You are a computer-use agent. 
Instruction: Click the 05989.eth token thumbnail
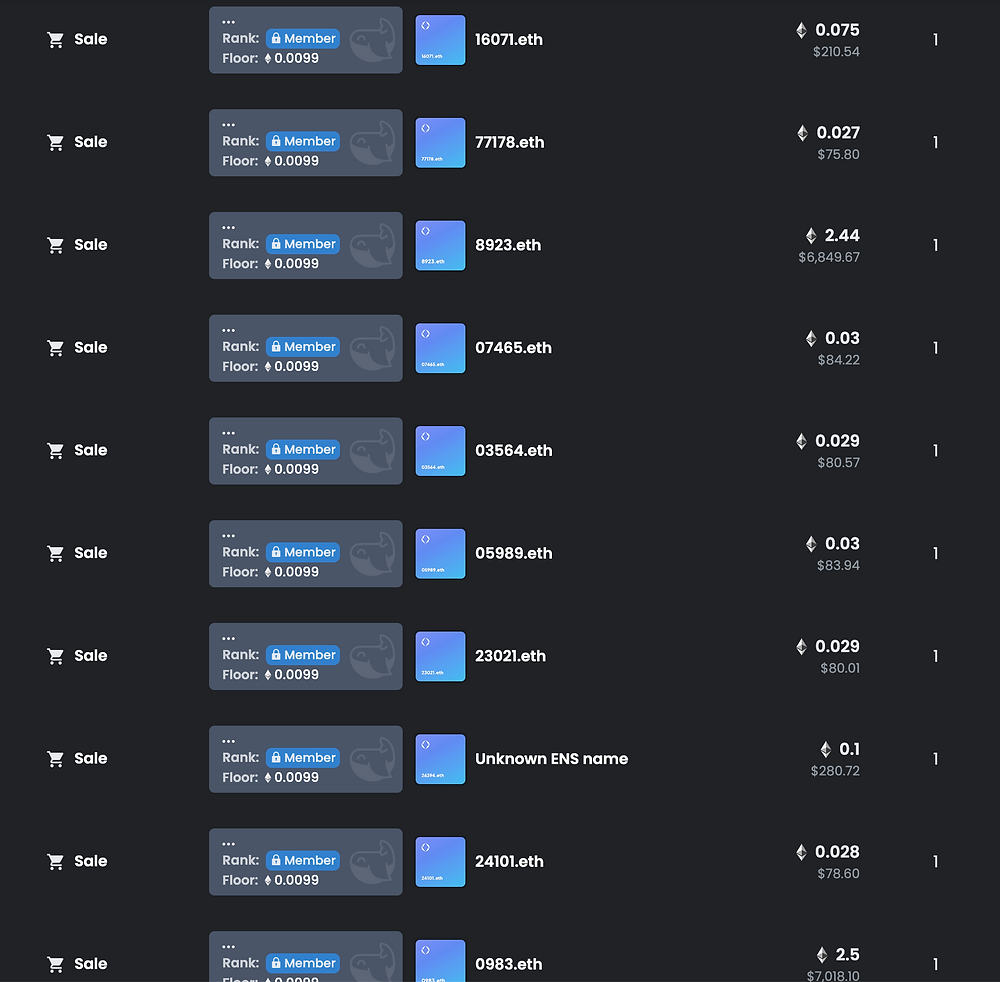[440, 553]
